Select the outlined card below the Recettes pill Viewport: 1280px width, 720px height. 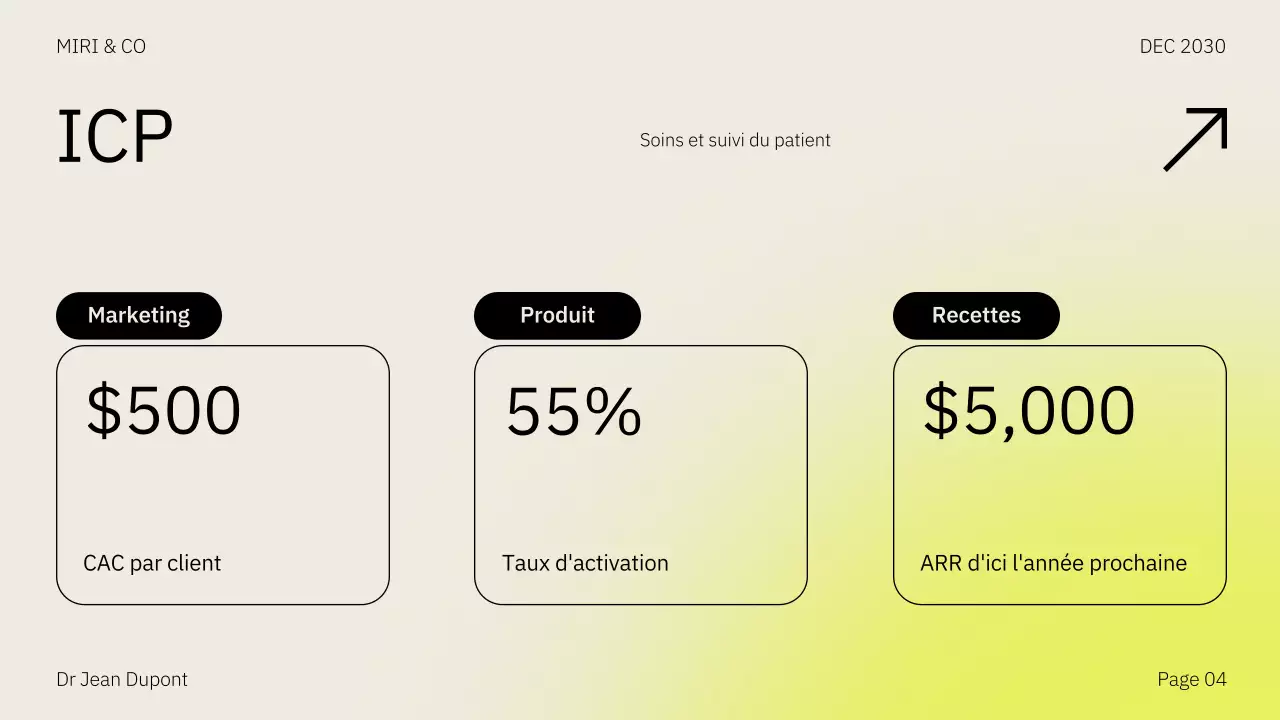coord(1059,490)
